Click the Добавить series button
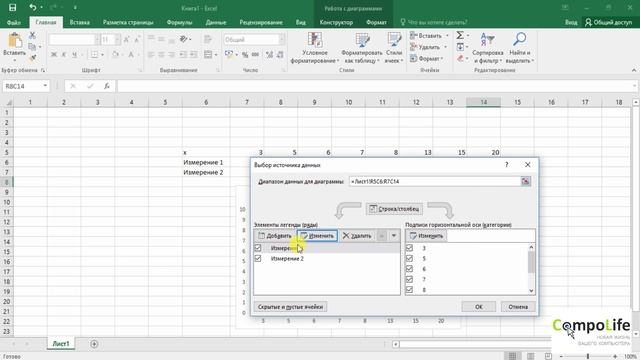640x360 pixels. click(275, 236)
